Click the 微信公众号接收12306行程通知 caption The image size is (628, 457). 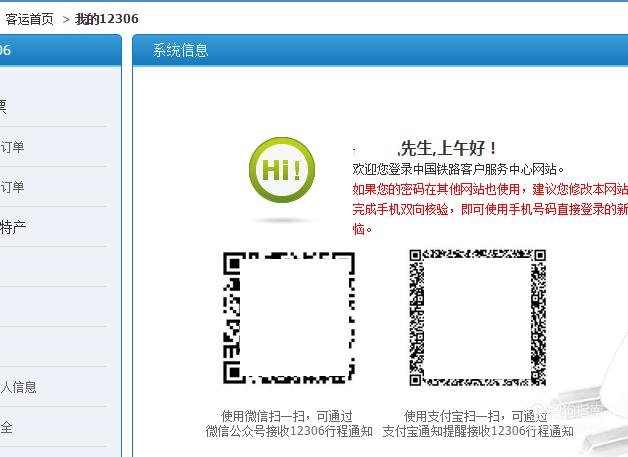[x=289, y=431]
